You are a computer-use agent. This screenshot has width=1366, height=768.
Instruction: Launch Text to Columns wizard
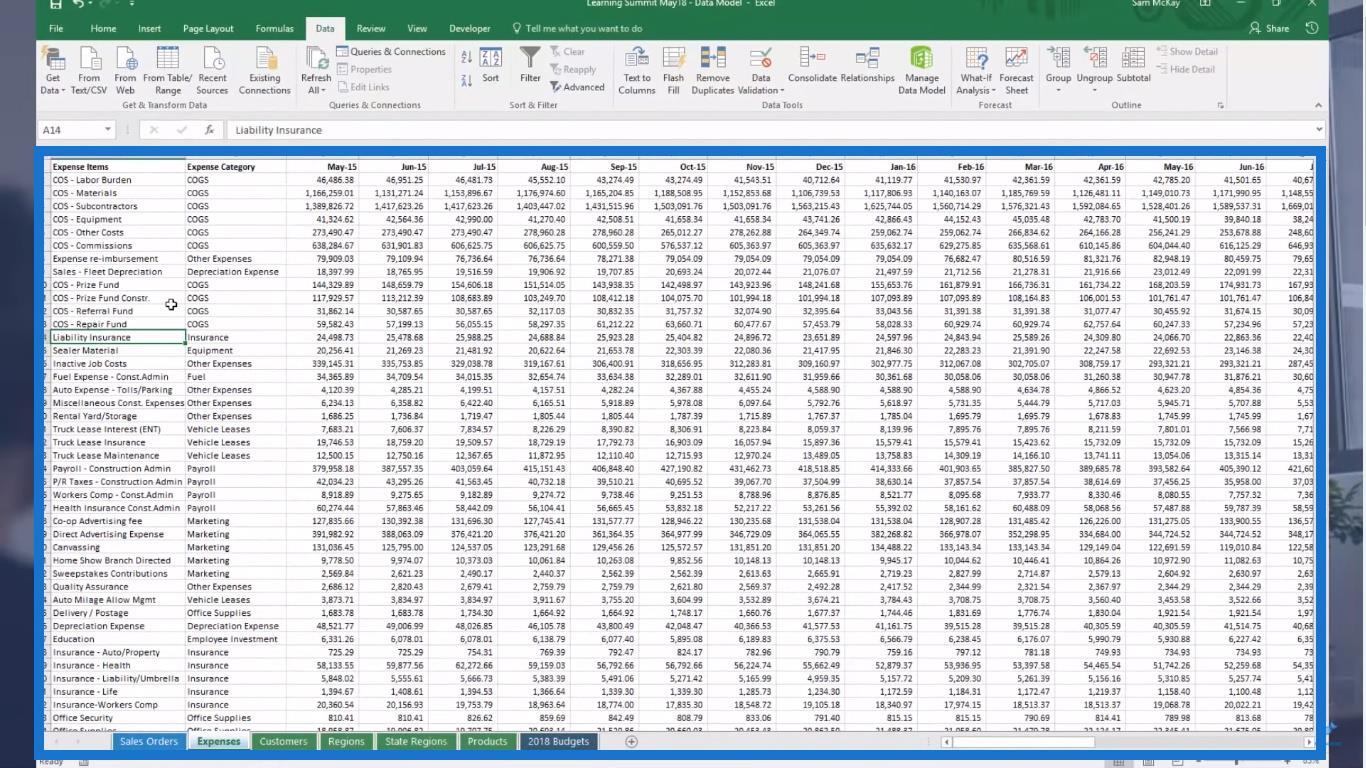[x=637, y=70]
